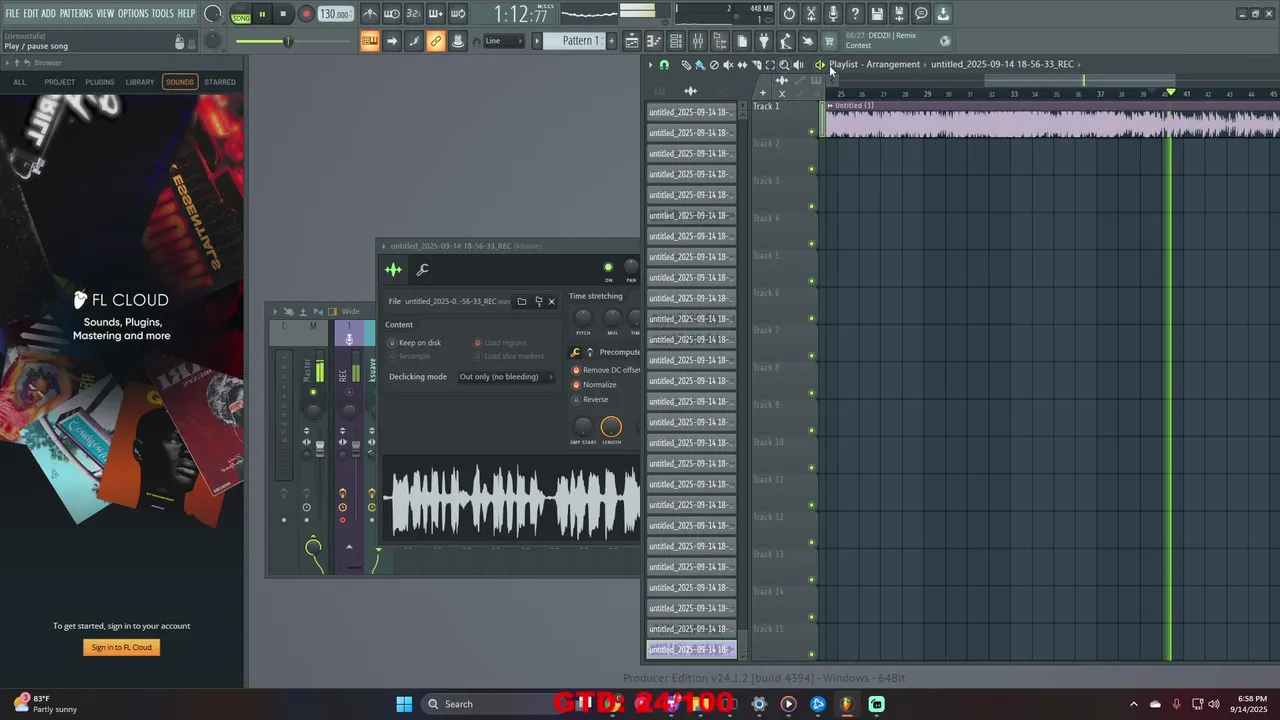Viewport: 1280px width, 720px height.
Task: Switch the SONG/PAT mode toggle
Action: pos(241,14)
